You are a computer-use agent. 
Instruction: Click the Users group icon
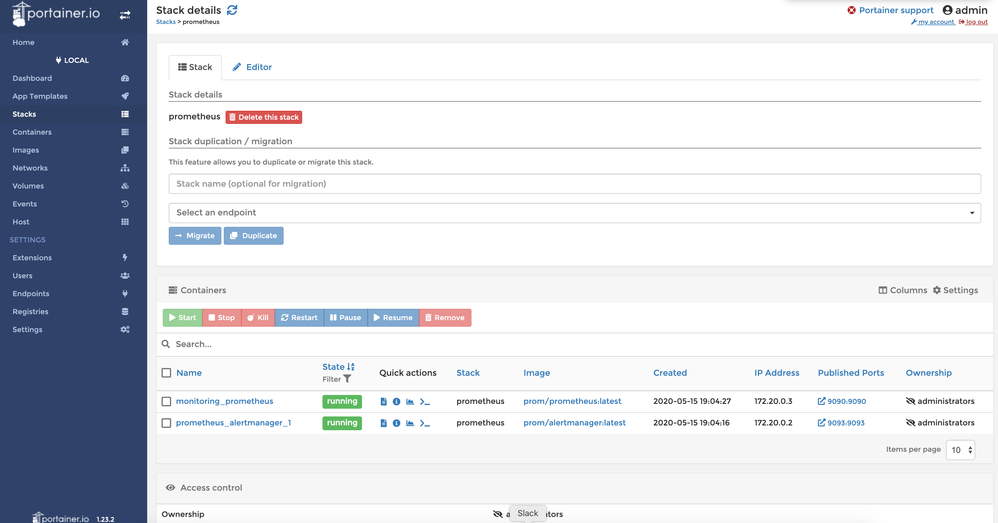(125, 275)
